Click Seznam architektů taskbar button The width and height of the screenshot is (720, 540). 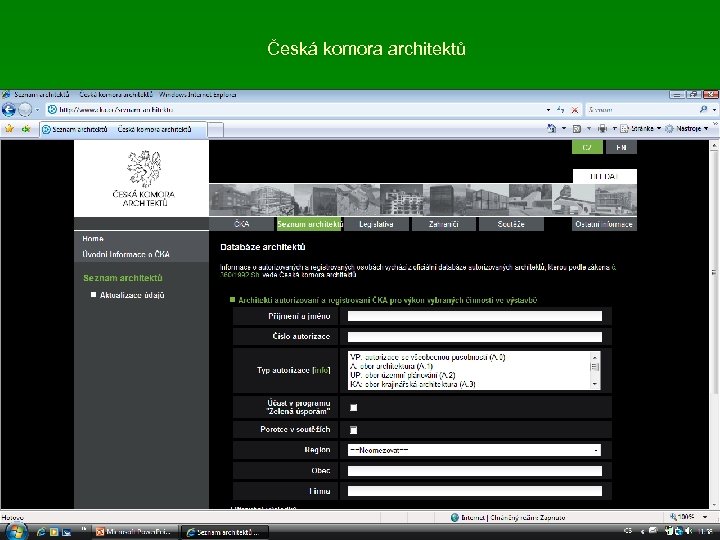pos(225,532)
